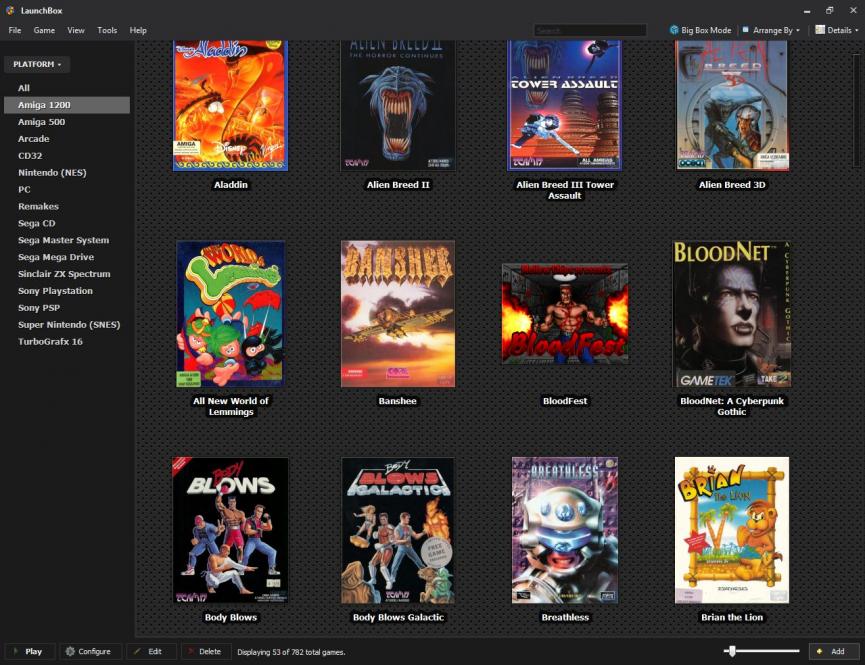Open the View menu

coord(76,30)
